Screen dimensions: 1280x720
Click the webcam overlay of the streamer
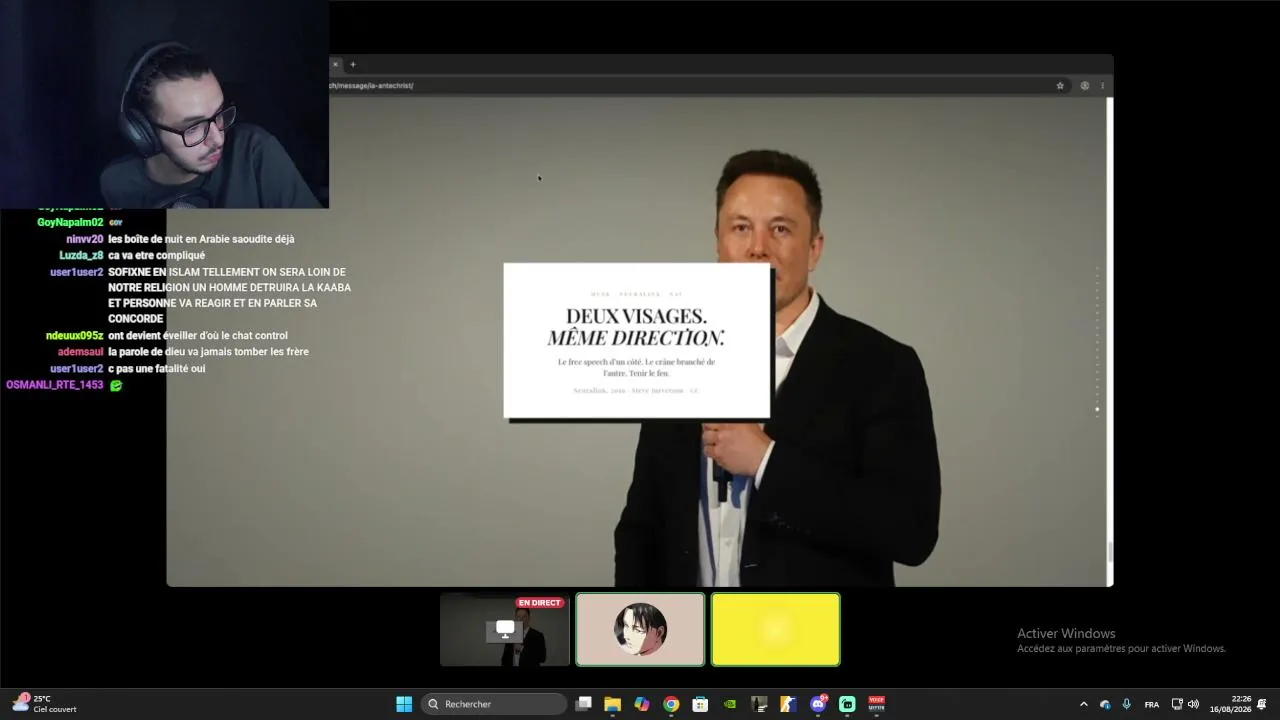tap(164, 104)
